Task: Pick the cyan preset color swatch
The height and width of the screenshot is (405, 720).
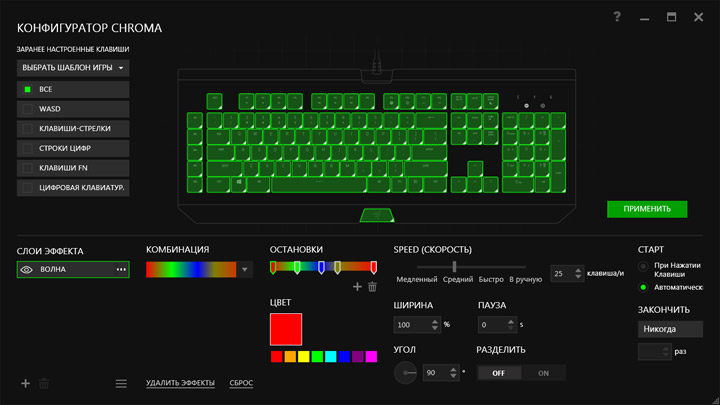Action: pos(331,356)
